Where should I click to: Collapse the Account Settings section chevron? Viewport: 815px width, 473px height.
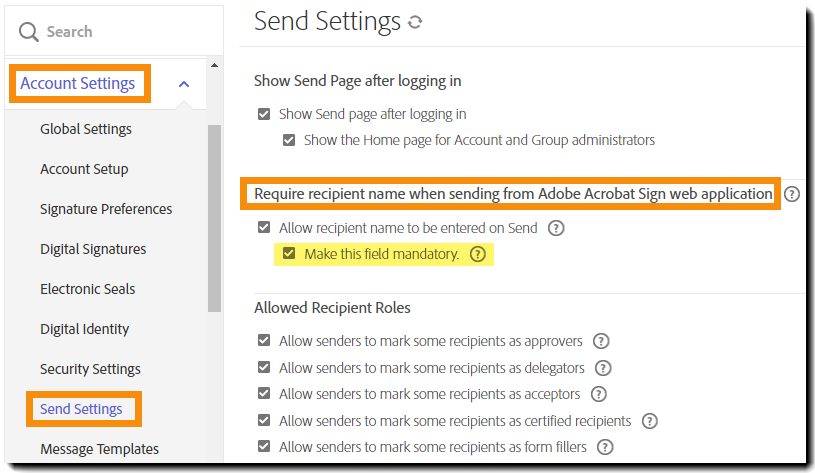[184, 84]
